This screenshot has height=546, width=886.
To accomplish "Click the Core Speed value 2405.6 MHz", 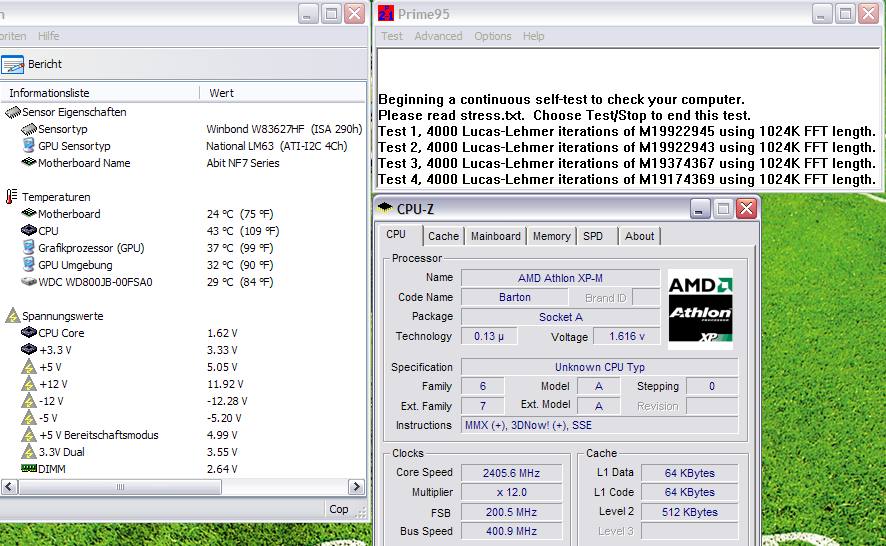I will 511,473.
